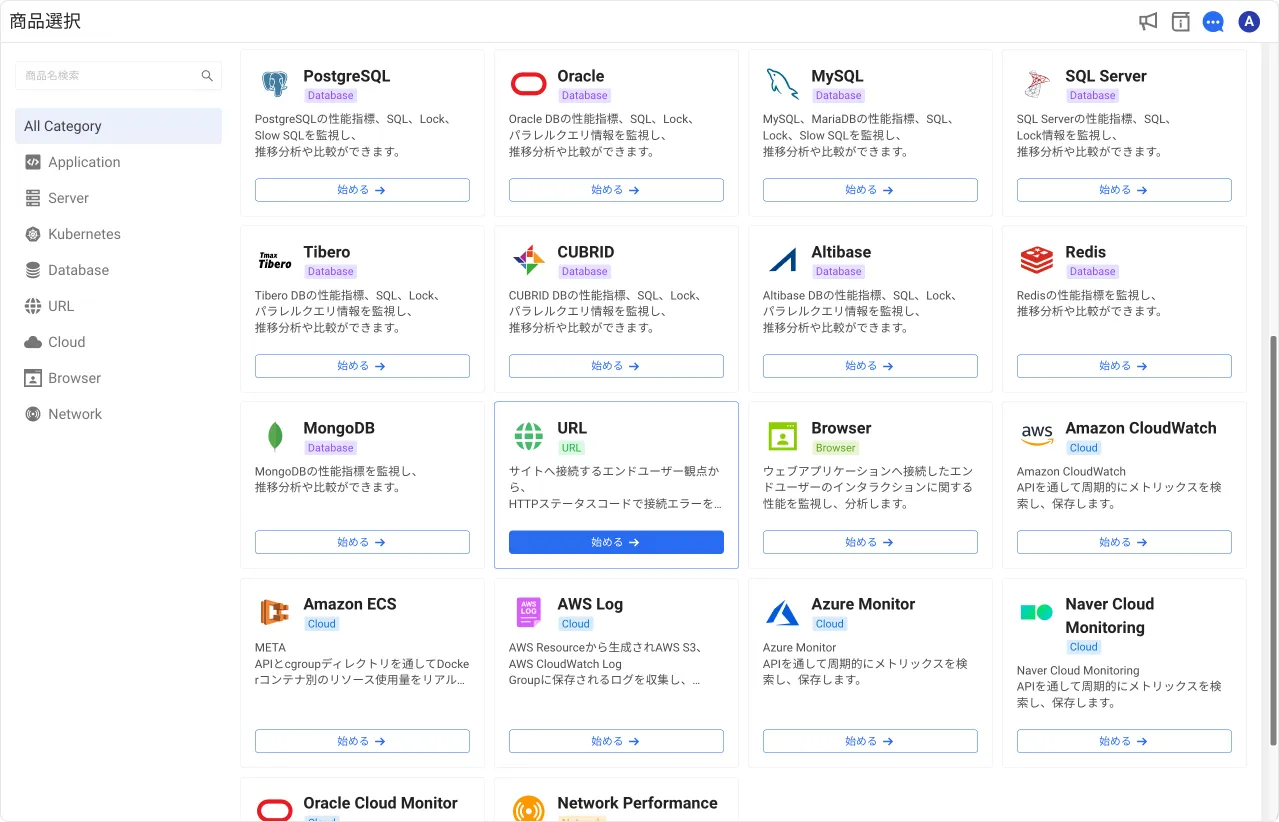Click the Browser tag on Browser card
Viewport: 1279px width, 822px height.
click(x=835, y=448)
